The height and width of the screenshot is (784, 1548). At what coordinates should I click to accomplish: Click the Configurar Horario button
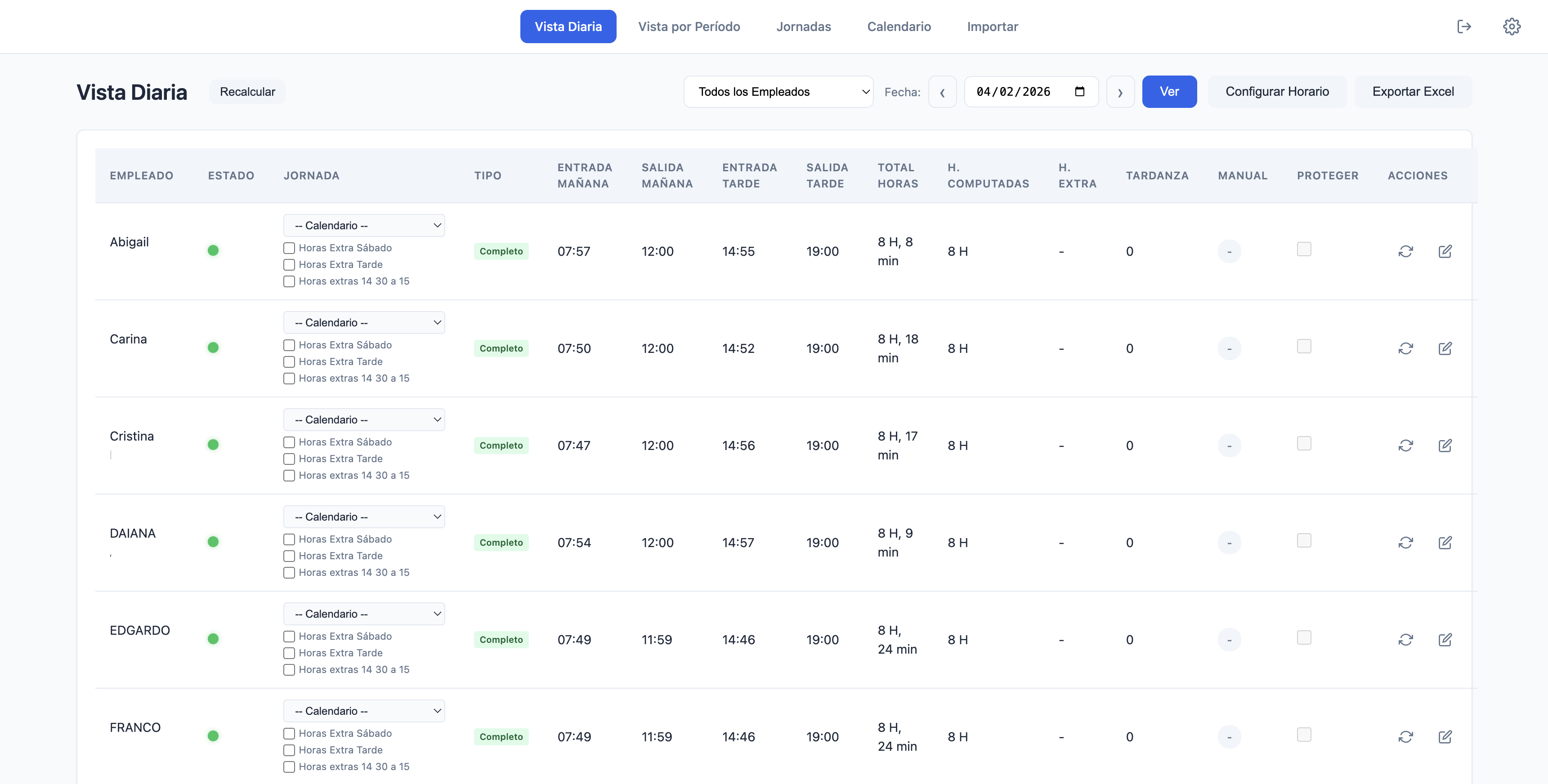[1276, 92]
